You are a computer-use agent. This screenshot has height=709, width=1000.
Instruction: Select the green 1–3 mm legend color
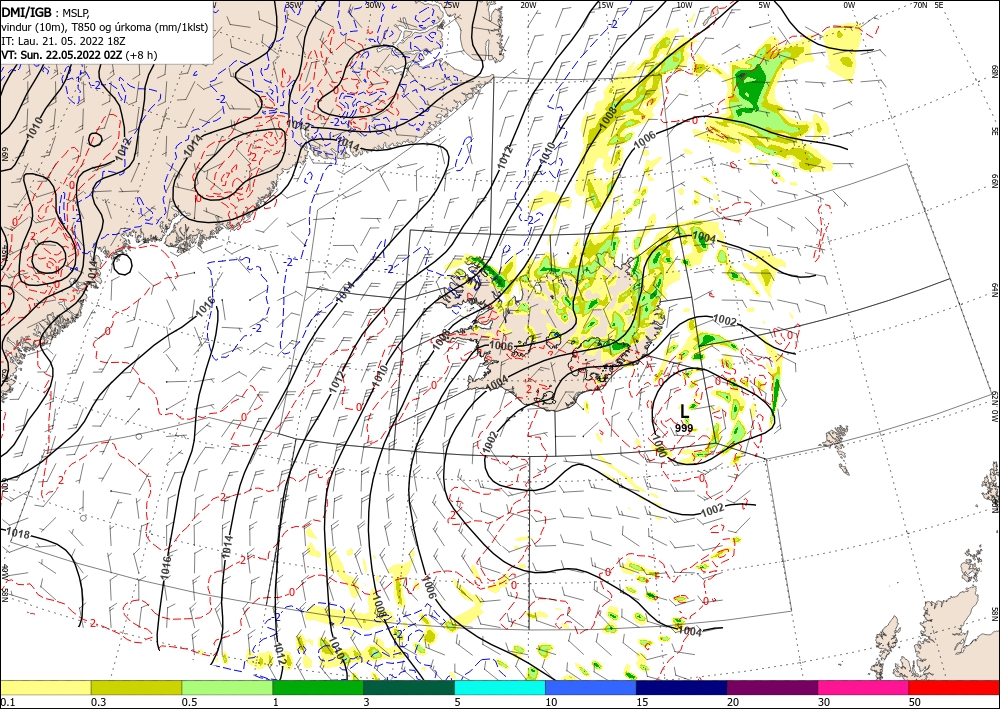[318, 687]
